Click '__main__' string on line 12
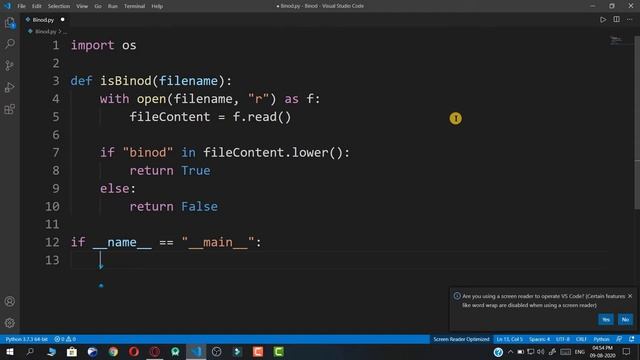This screenshot has height=360, width=640. (x=218, y=242)
